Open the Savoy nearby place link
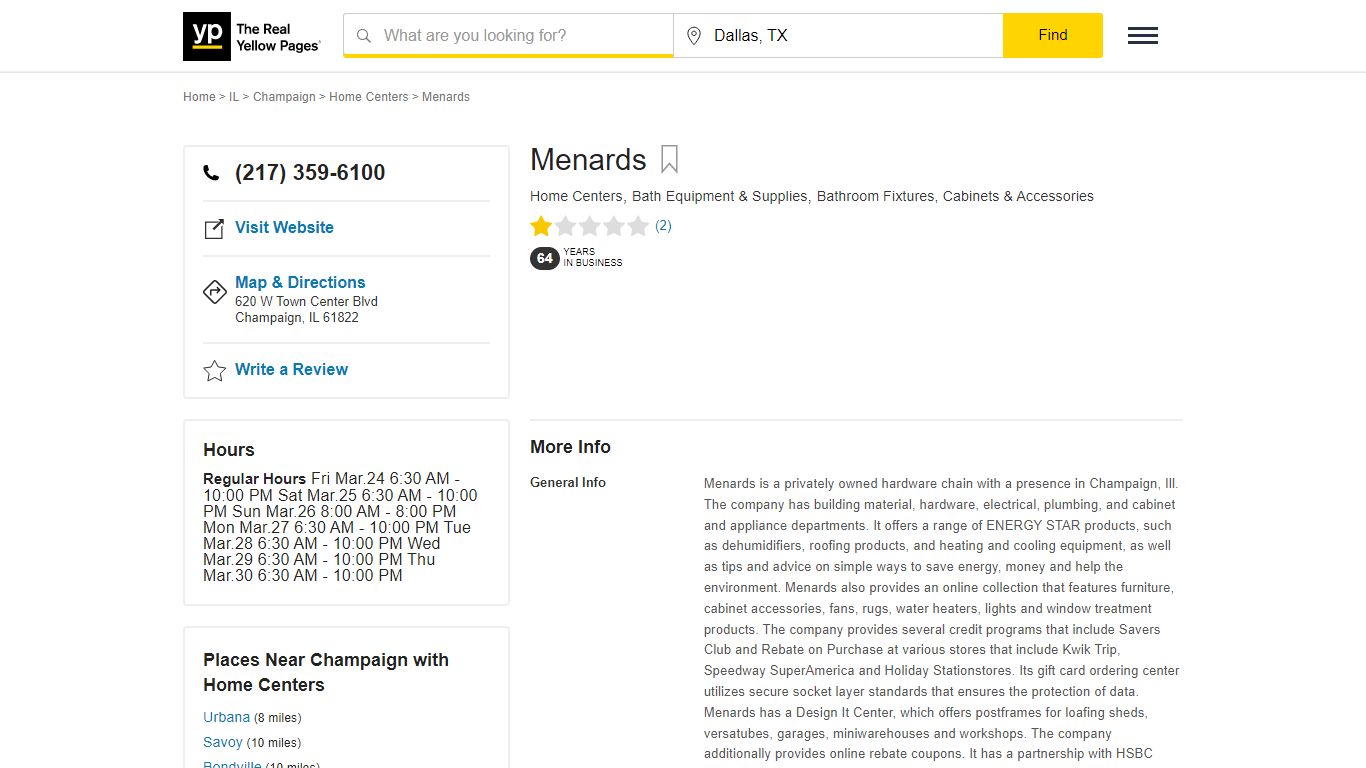This screenshot has height=768, width=1366. click(x=223, y=742)
